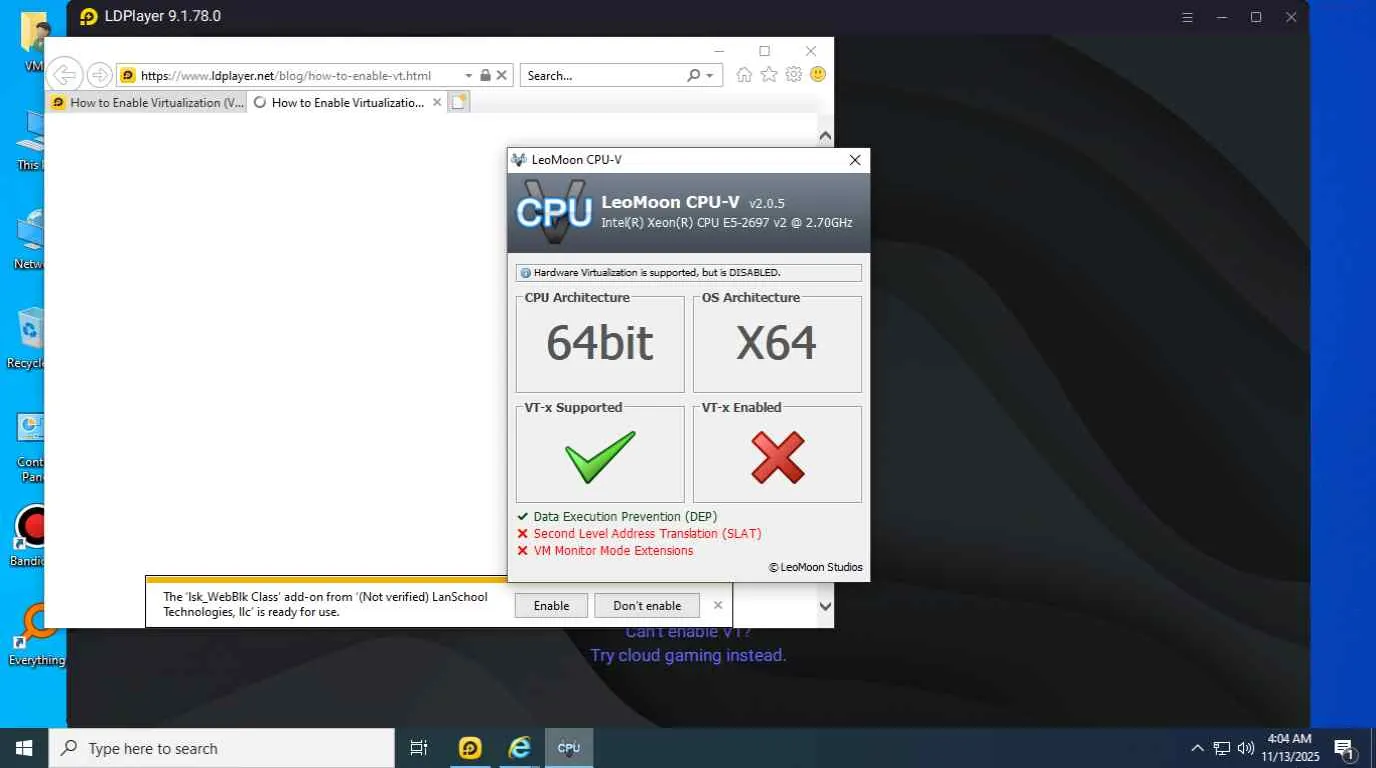The width and height of the screenshot is (1376, 768).
Task: Expand the search provider dropdown arrow
Action: 710,75
